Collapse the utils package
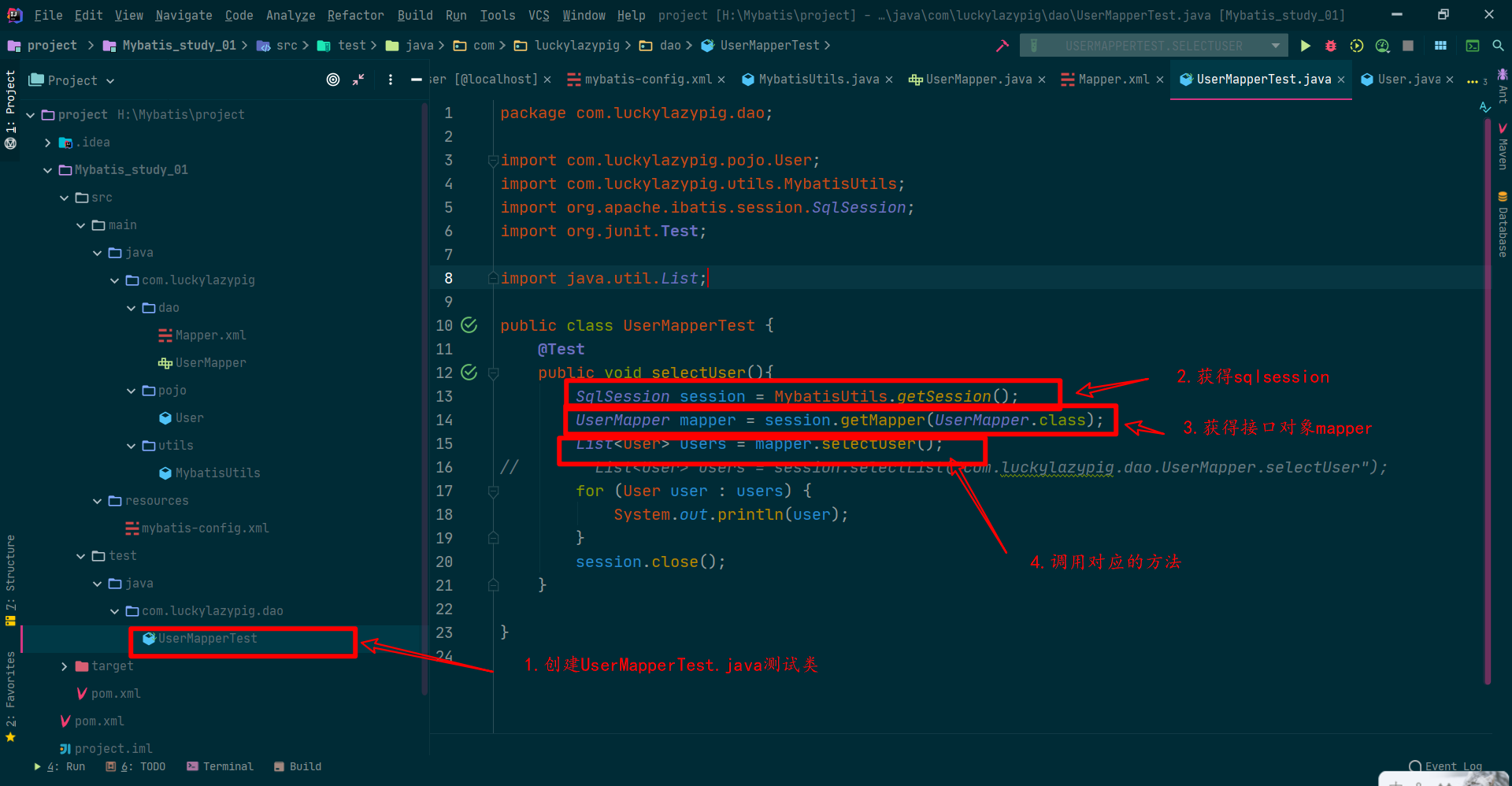The image size is (1512, 786). pos(131,446)
